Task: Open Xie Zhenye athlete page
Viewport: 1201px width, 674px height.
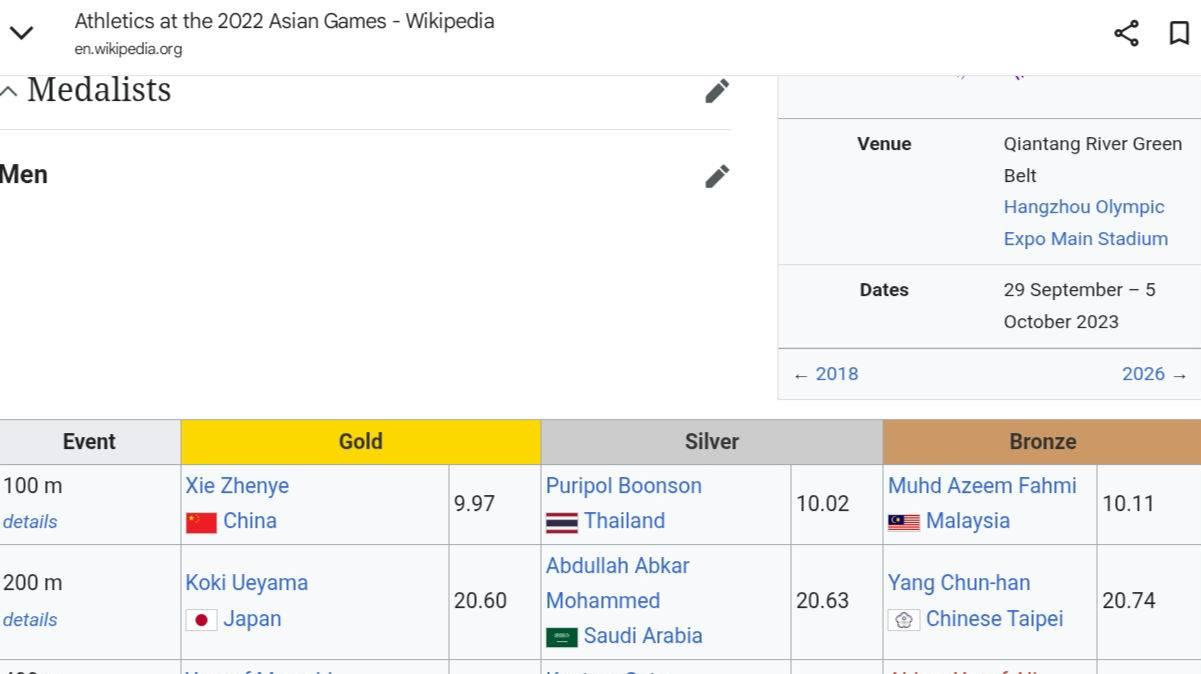Action: coord(237,486)
